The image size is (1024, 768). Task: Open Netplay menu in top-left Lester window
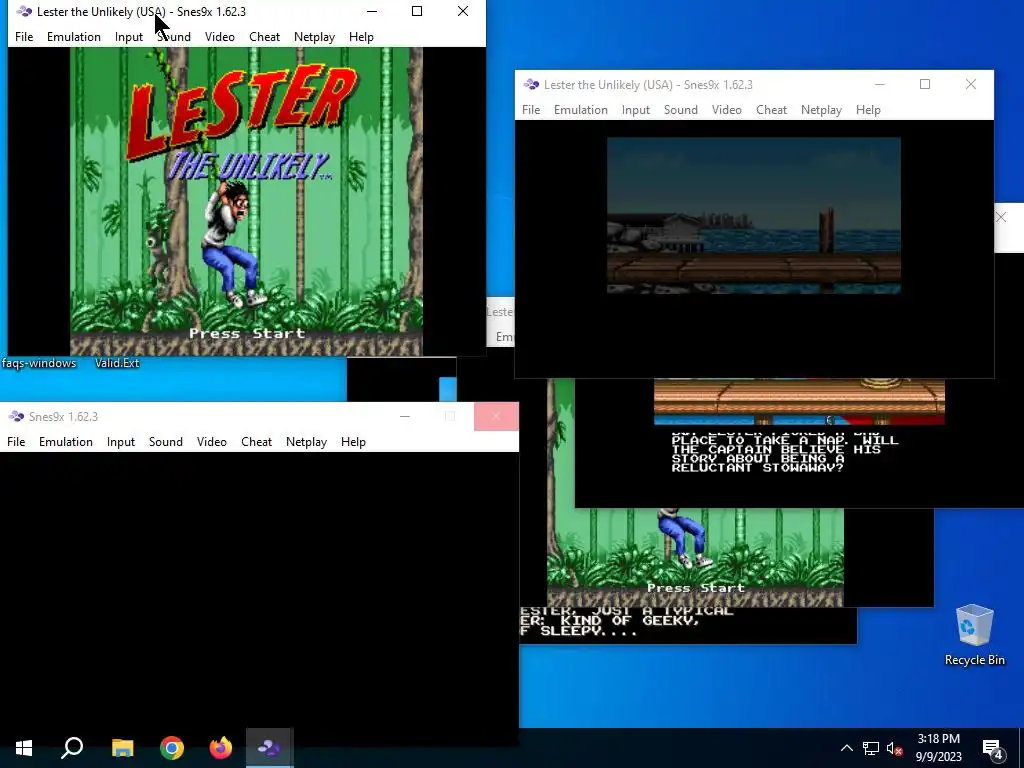314,37
